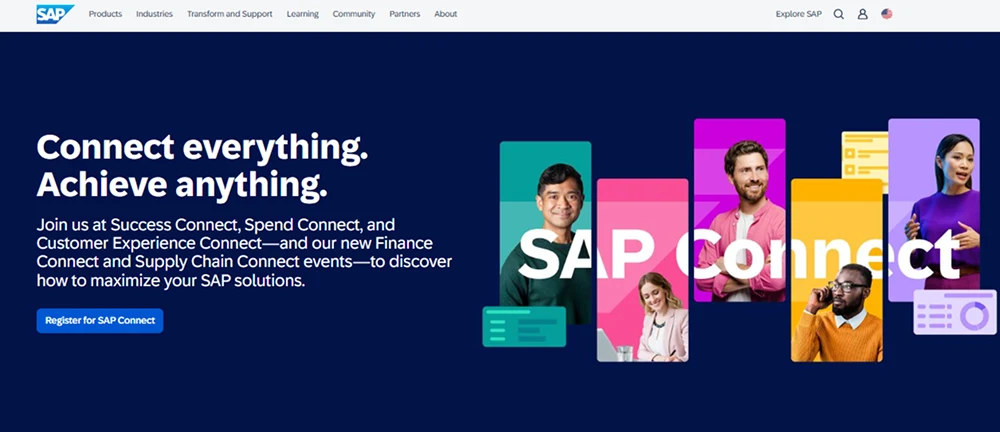Open the Industries menu
Viewport: 1000px width, 432px height.
tap(154, 14)
